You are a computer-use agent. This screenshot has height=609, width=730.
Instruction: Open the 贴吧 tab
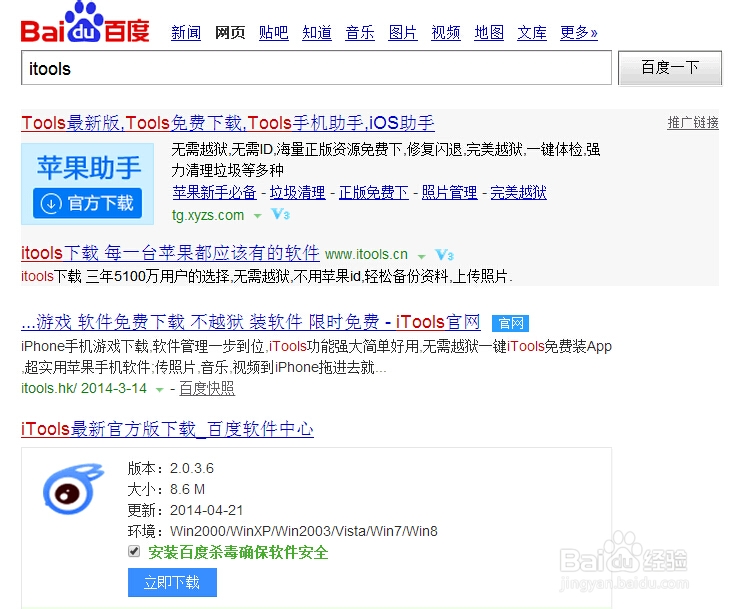[x=273, y=33]
